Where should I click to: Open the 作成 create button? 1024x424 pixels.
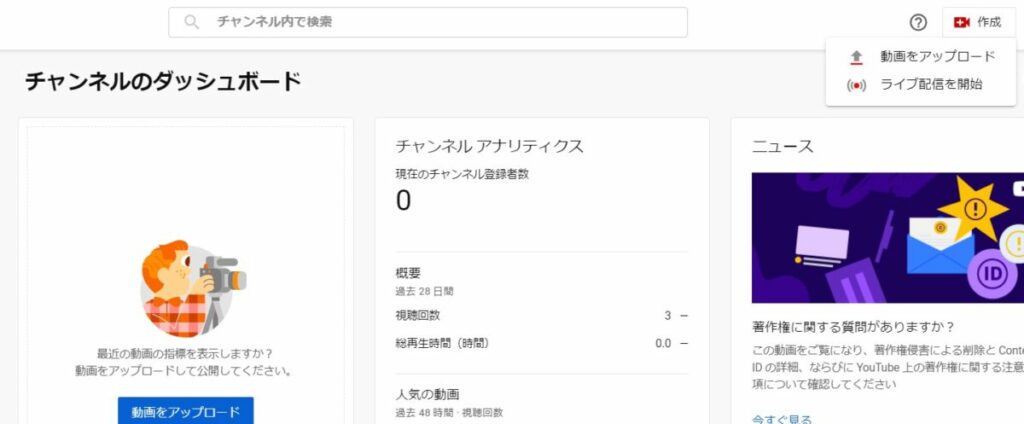pyautogui.click(x=976, y=22)
